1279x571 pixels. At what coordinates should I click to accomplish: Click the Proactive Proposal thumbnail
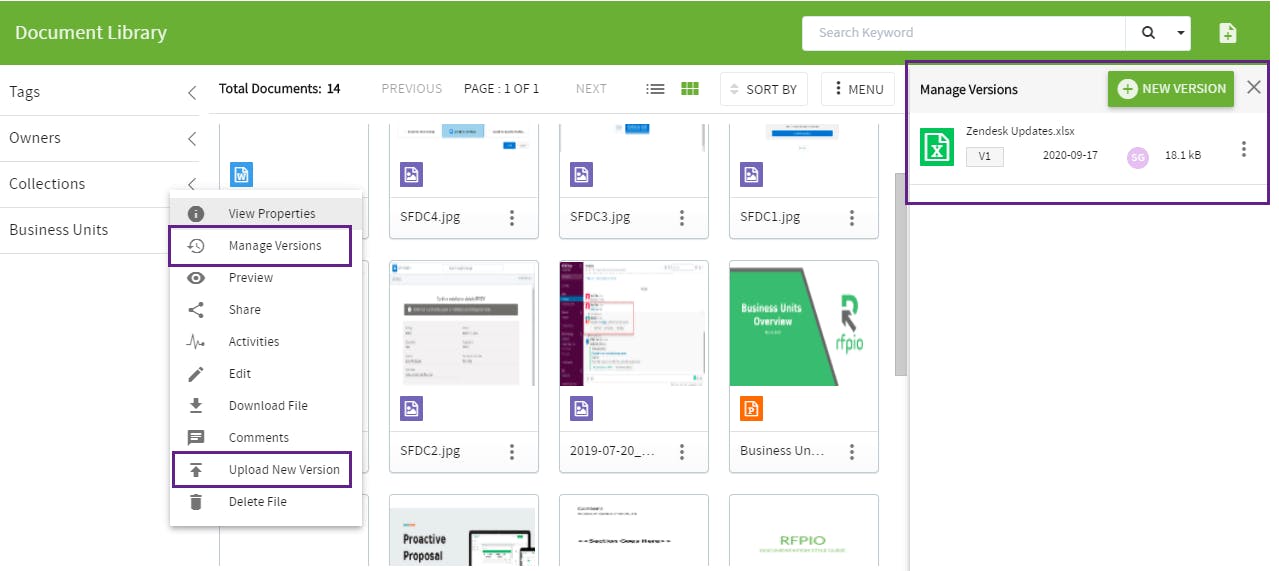tap(464, 533)
